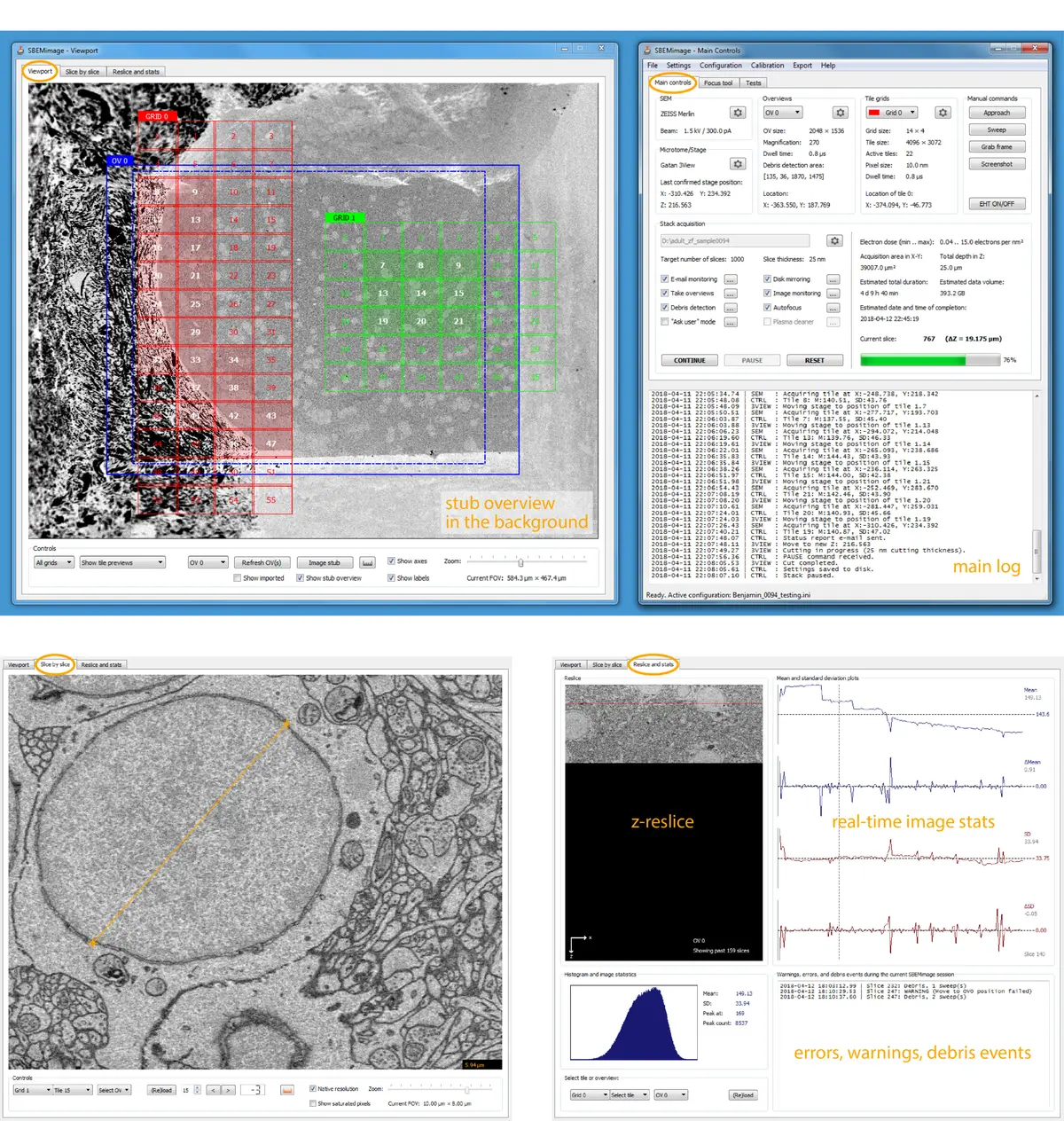Enable the 'Ask user' mode checkbox
This screenshot has width=1064, height=1121.
click(x=665, y=322)
